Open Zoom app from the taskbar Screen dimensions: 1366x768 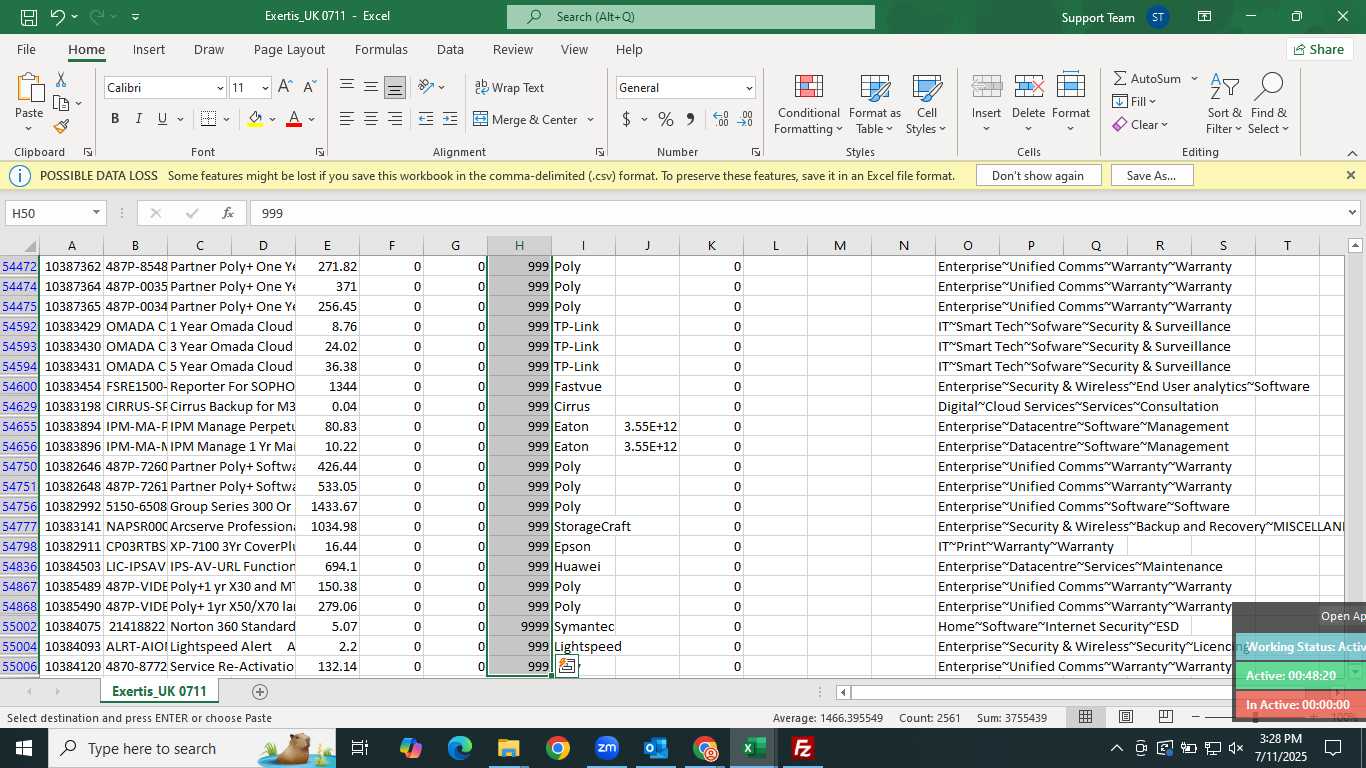tap(607, 748)
